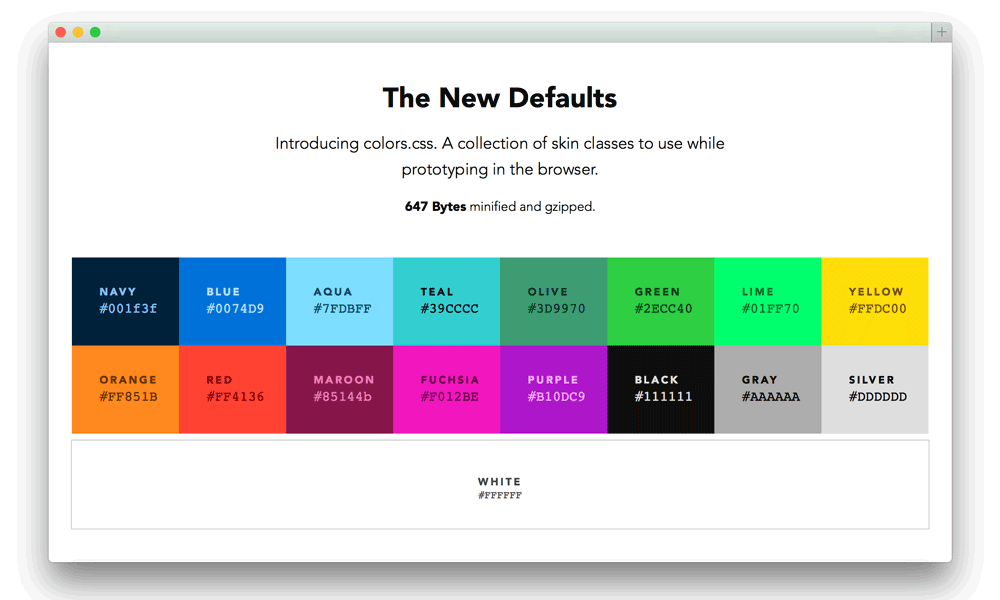Click the RED #FF4136 color block
Screen dimensions: 1000x600
(232, 389)
